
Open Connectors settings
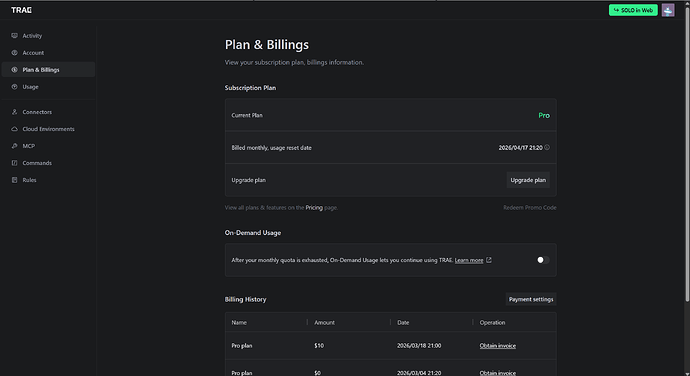pos(48,112)
